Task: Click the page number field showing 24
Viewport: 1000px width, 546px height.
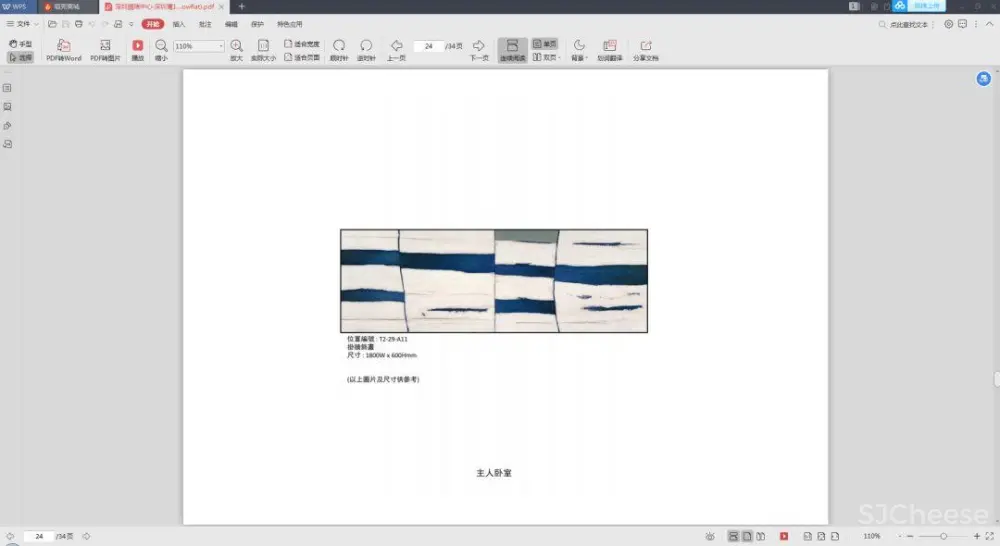Action: pyautogui.click(x=429, y=46)
